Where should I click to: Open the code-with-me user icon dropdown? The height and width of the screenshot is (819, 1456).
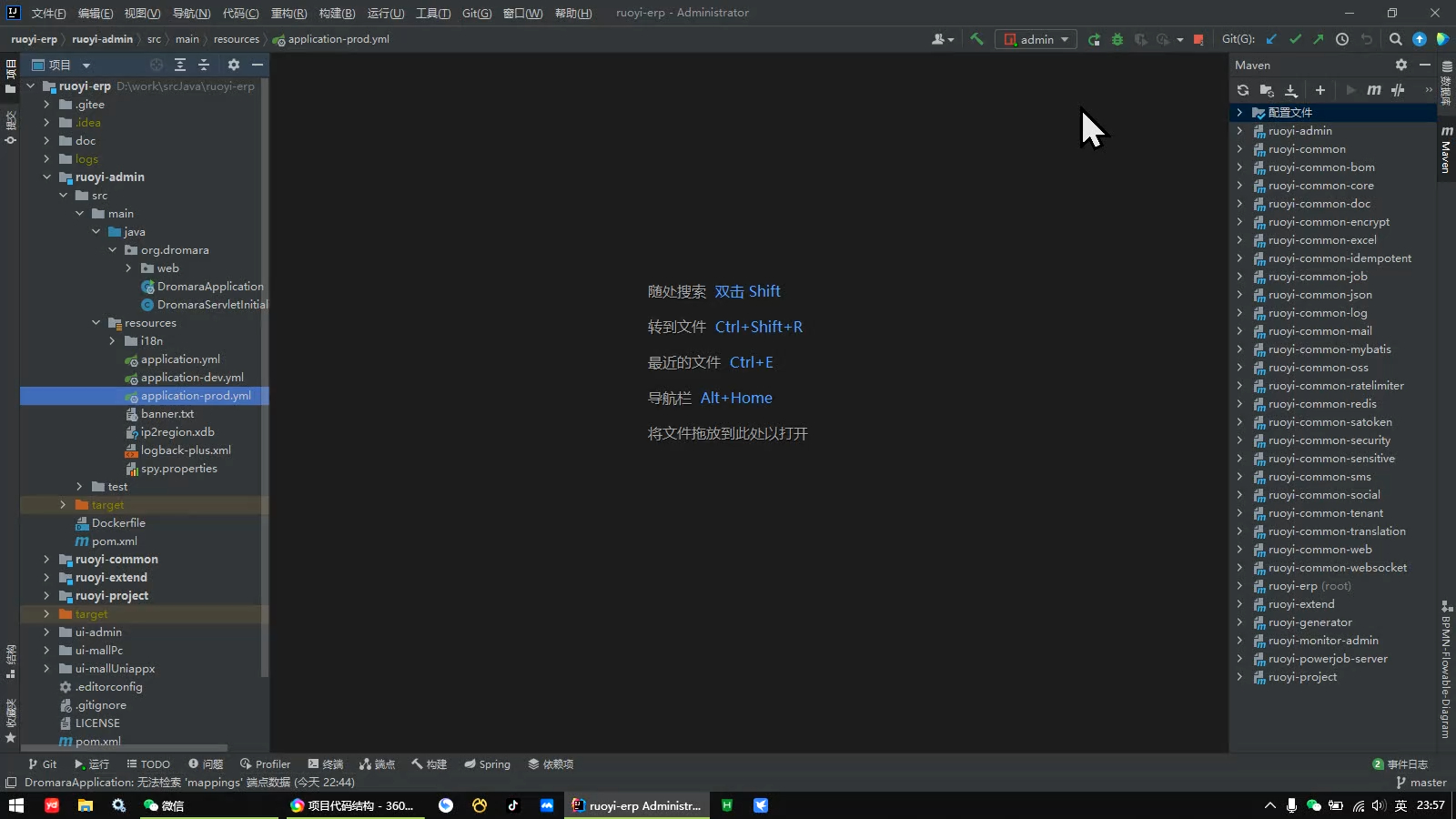tap(943, 39)
